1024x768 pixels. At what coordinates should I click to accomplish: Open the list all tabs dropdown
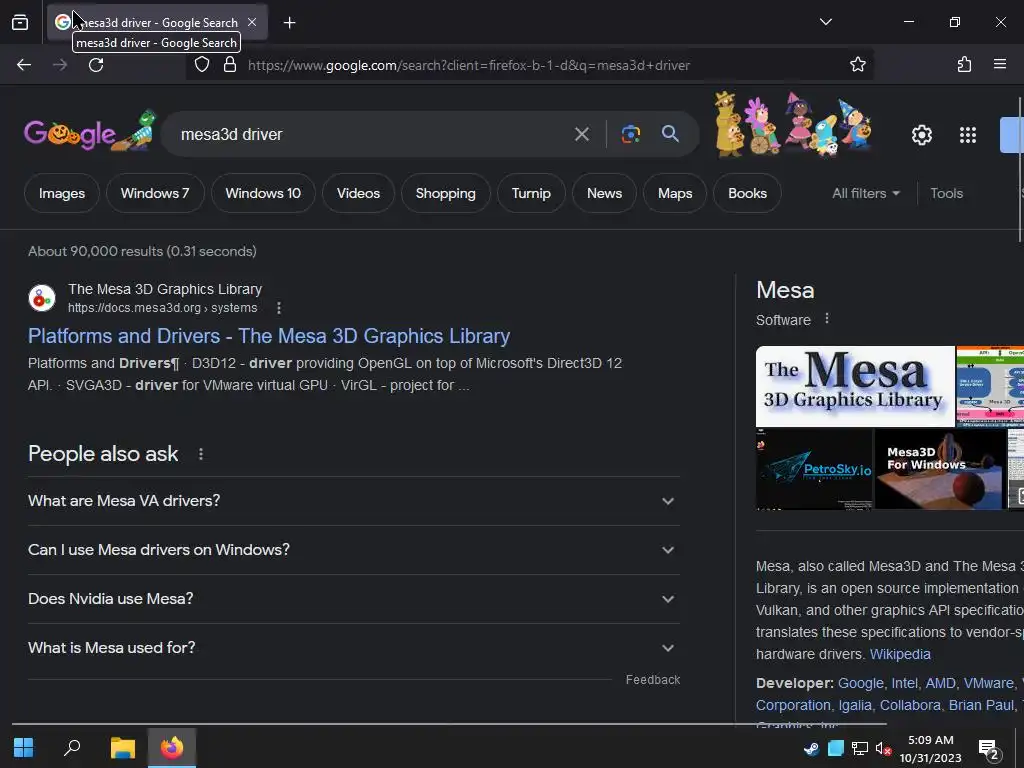[825, 22]
